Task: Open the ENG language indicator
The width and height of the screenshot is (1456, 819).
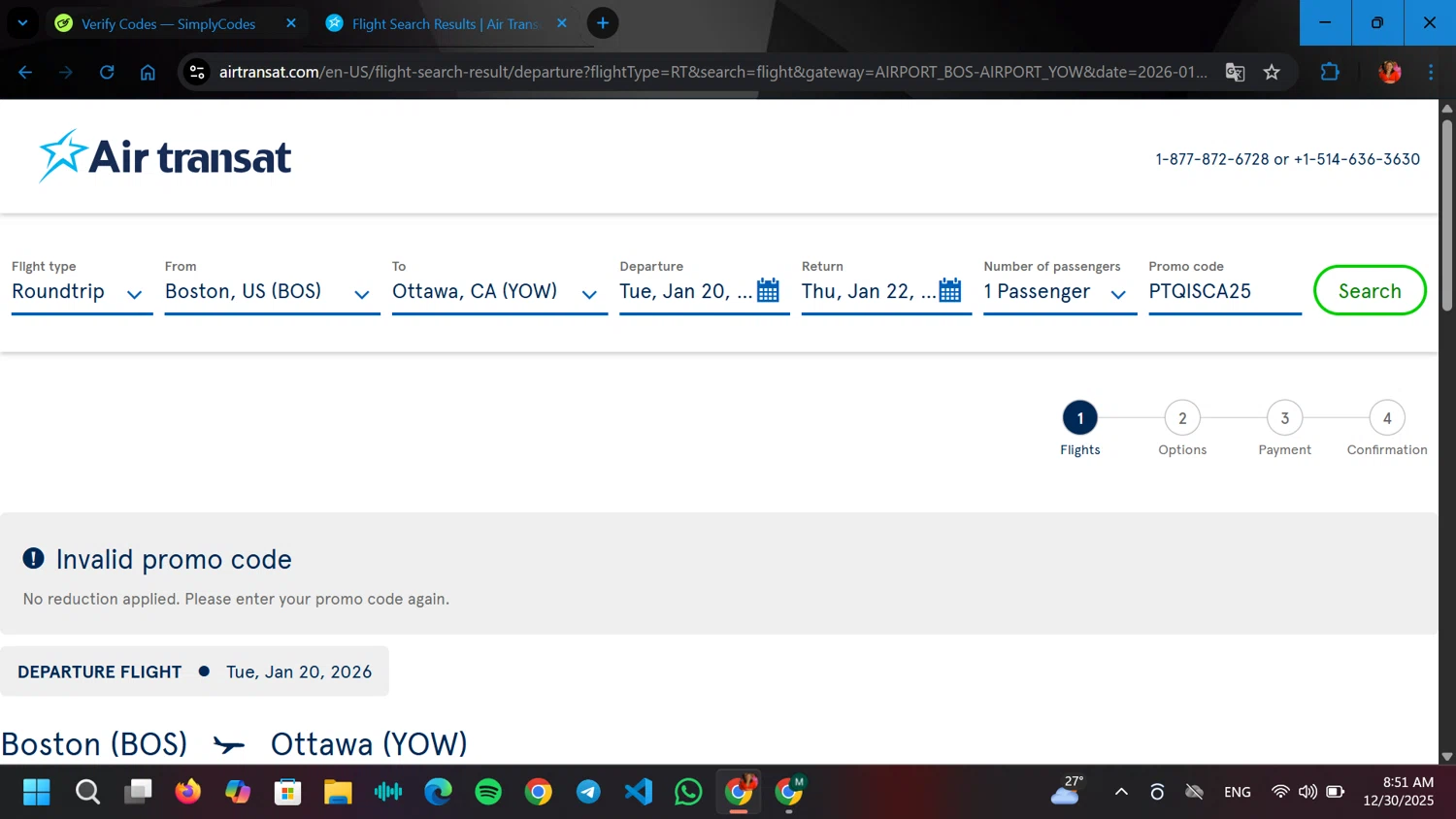Action: pos(1238,792)
